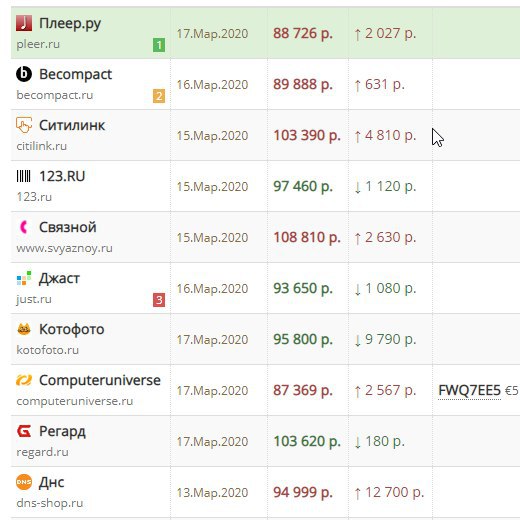This screenshot has height=520, width=520.
Task: Click the price change ↑ 4 810 р.
Action: [x=385, y=136]
